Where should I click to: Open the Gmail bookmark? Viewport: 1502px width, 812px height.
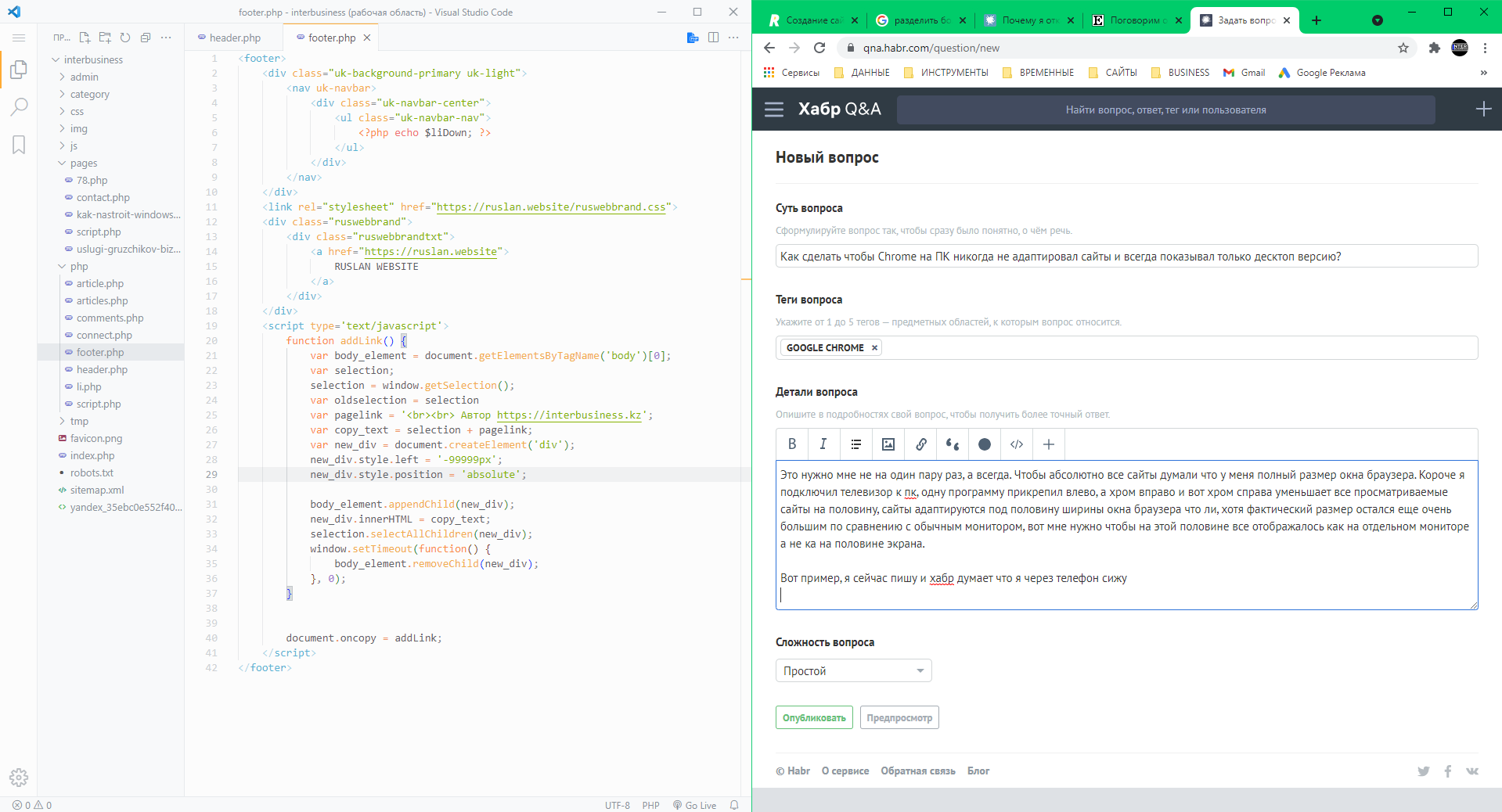[x=1244, y=73]
